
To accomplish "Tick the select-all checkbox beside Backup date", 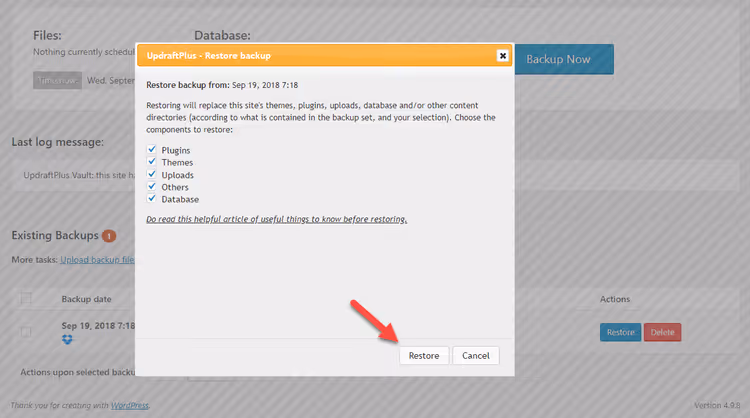I will [26, 298].
